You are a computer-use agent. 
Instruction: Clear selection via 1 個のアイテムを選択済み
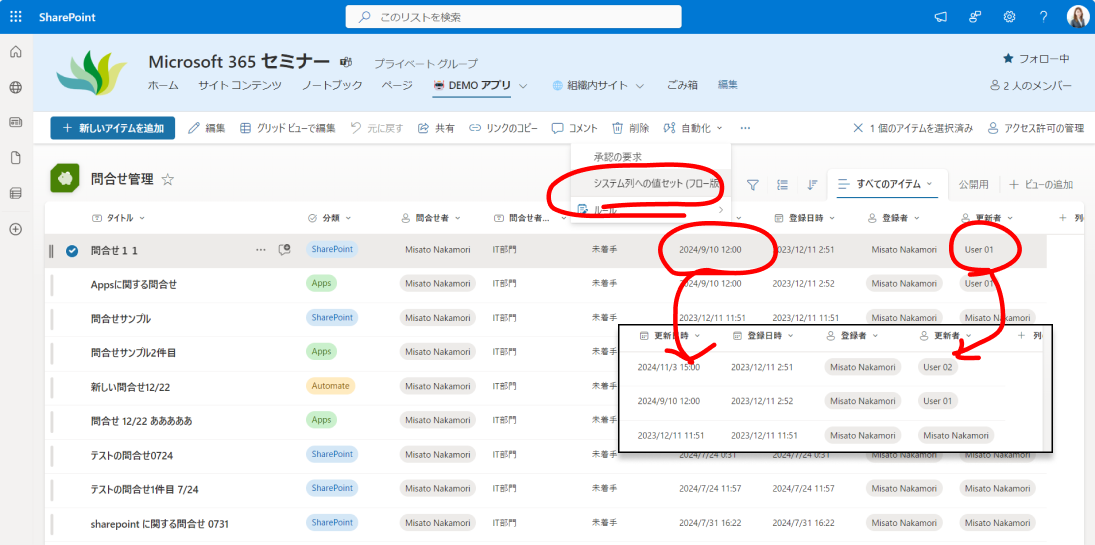(913, 129)
